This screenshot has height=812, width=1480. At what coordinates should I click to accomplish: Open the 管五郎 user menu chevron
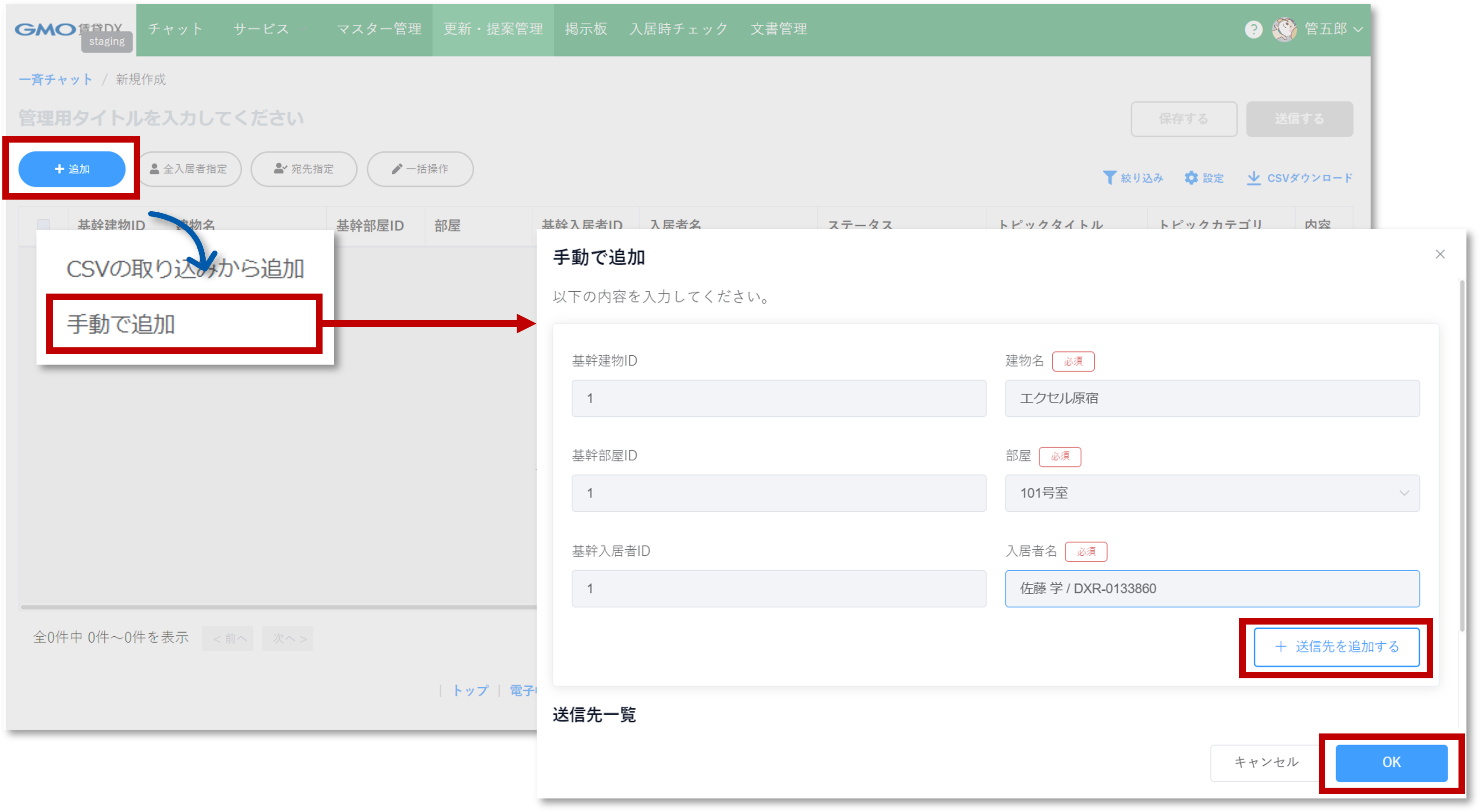[x=1358, y=29]
